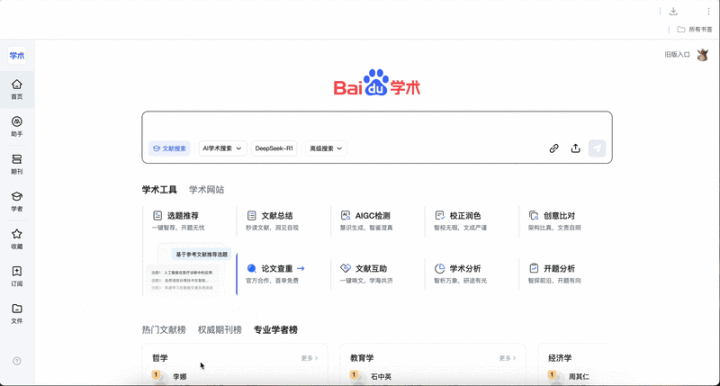This screenshot has height=386, width=720.
Task: Click the 经济学 card heading
Action: 560,358
